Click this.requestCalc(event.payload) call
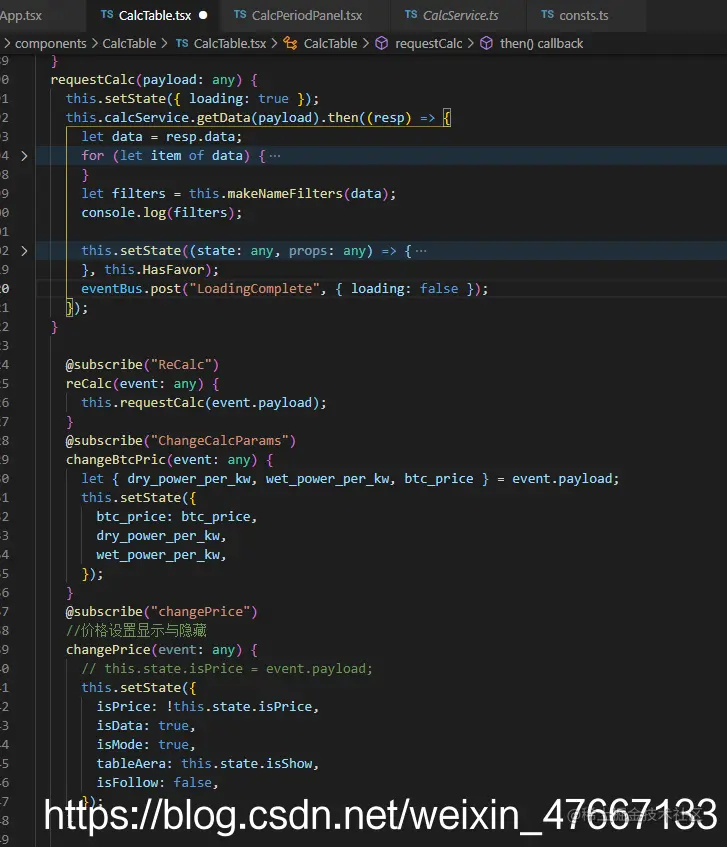The image size is (727, 847). point(204,403)
